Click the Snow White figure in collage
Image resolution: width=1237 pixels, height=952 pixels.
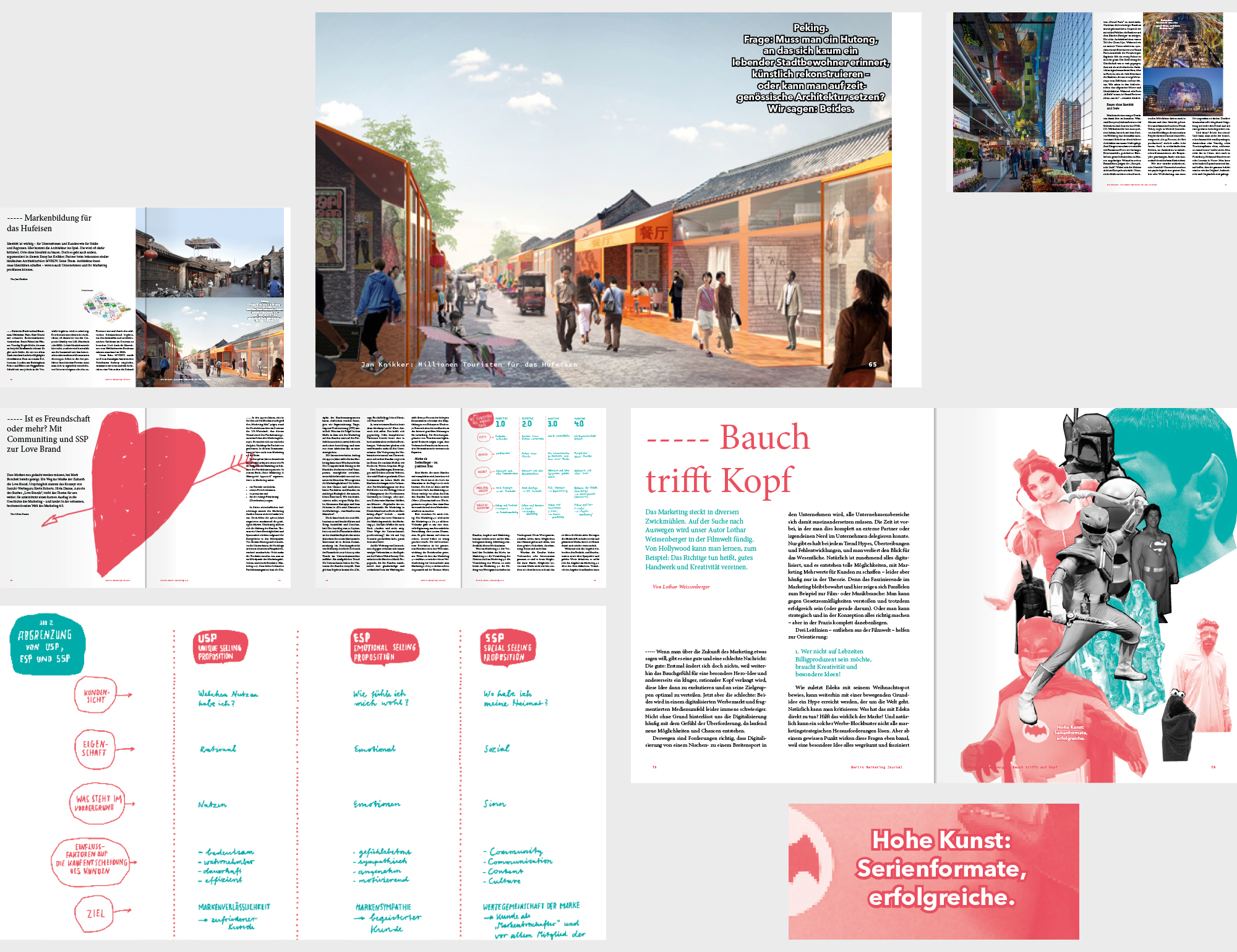tap(1045, 495)
